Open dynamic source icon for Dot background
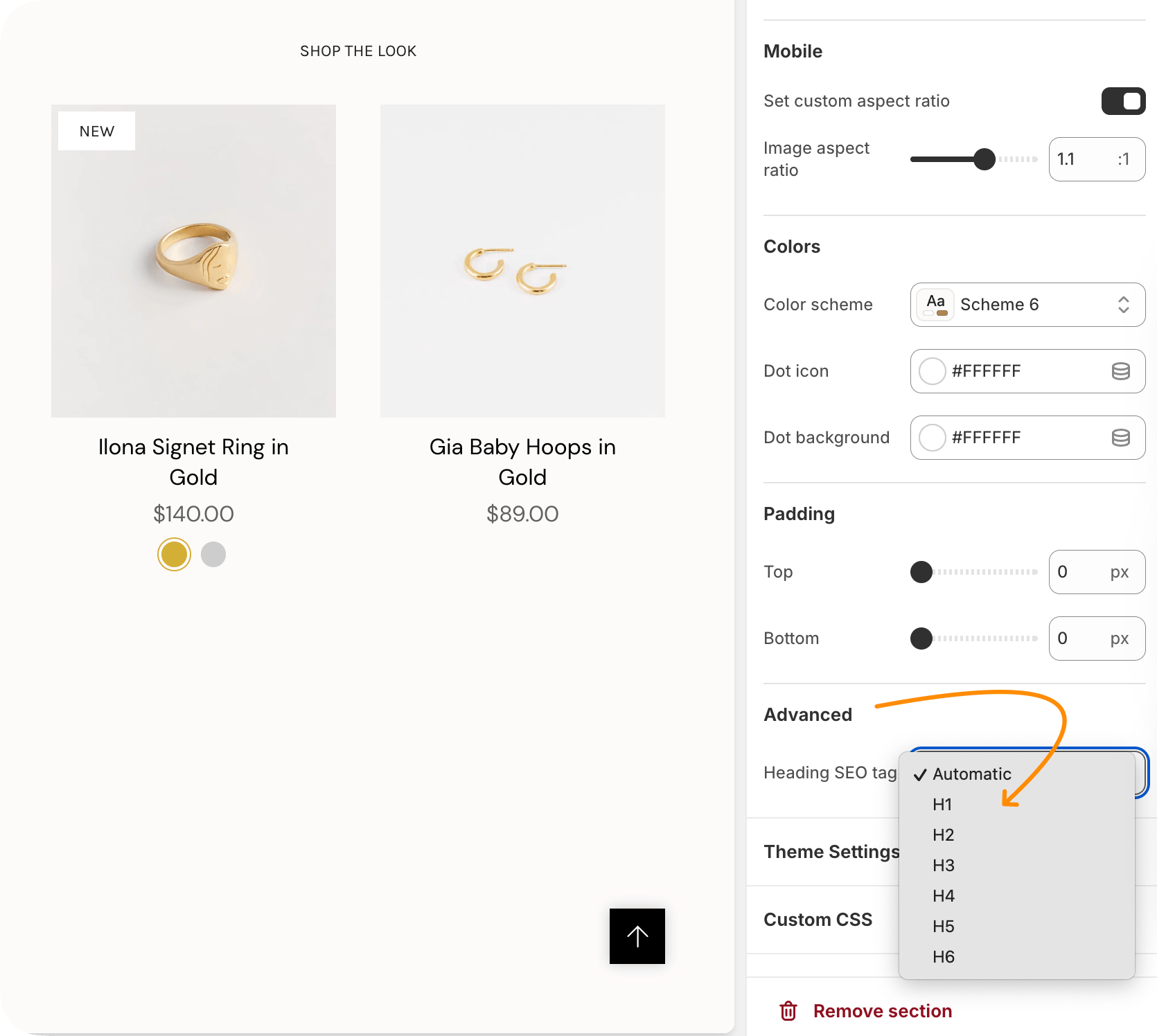The width and height of the screenshot is (1157, 1036). [x=1120, y=438]
